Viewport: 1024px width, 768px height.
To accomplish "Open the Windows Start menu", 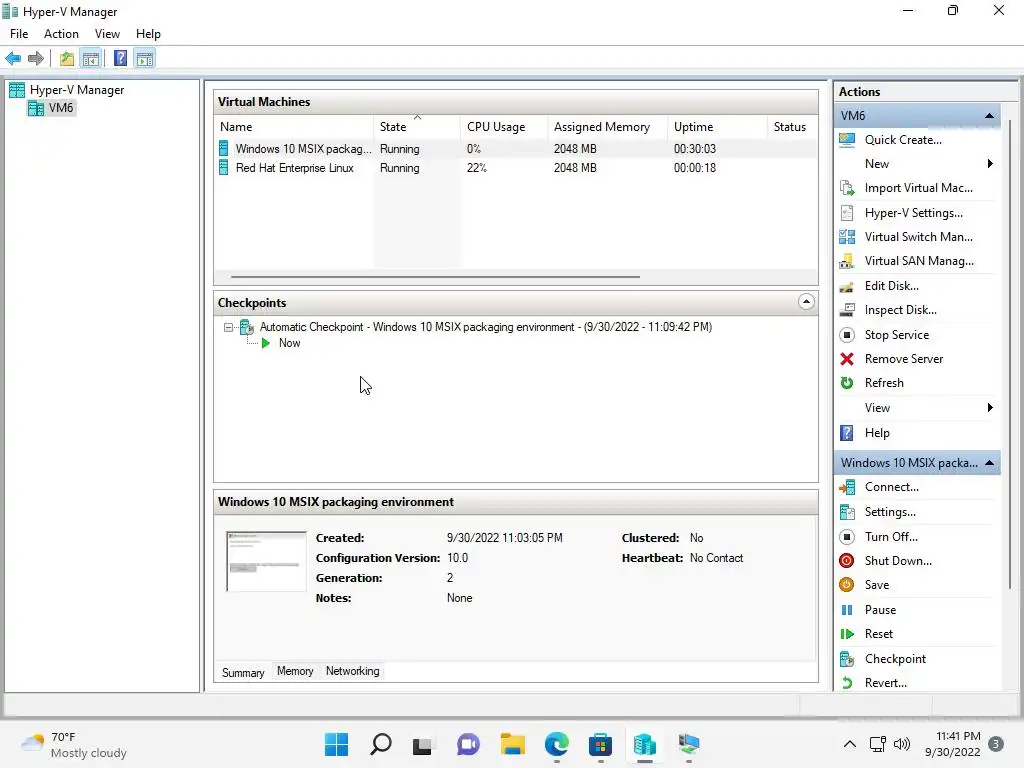I will [336, 744].
